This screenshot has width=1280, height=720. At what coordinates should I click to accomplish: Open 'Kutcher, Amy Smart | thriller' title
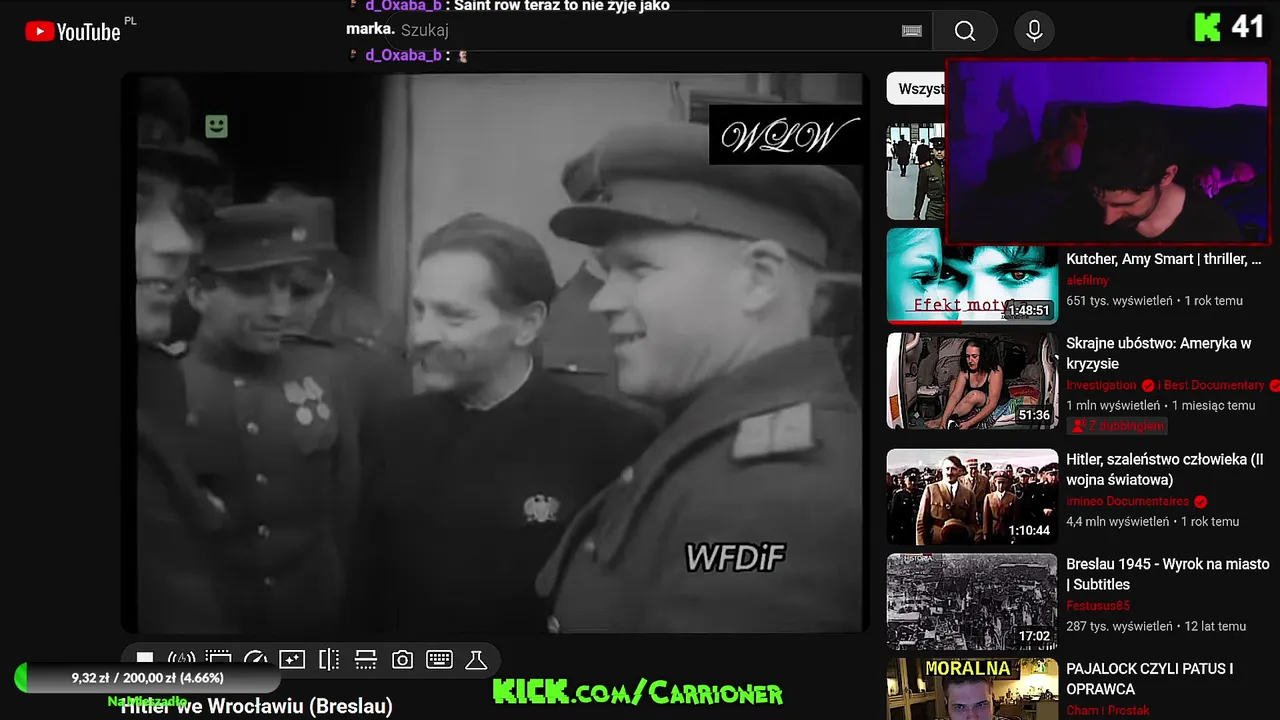[1163, 259]
